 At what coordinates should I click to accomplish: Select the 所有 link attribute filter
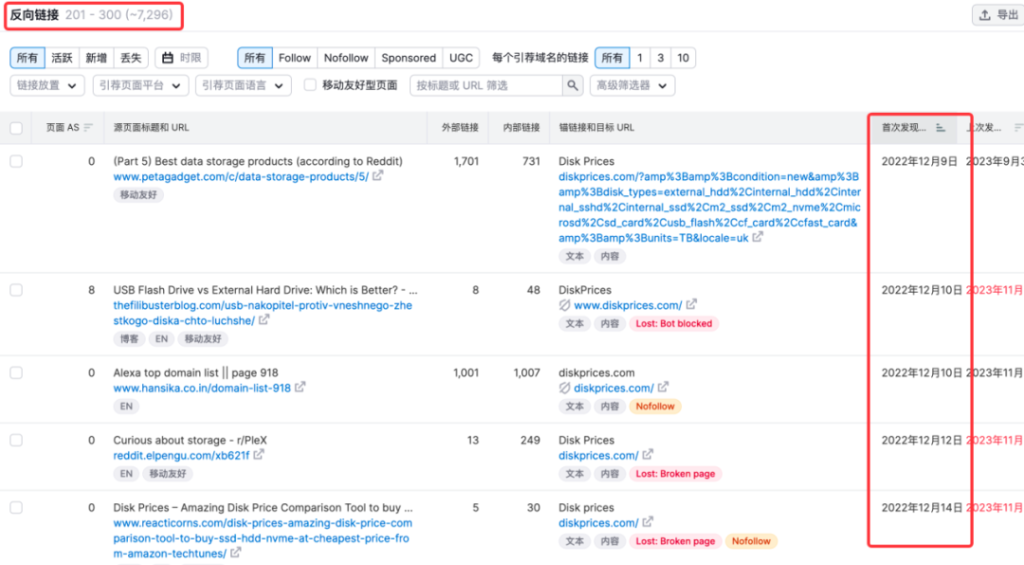255,58
